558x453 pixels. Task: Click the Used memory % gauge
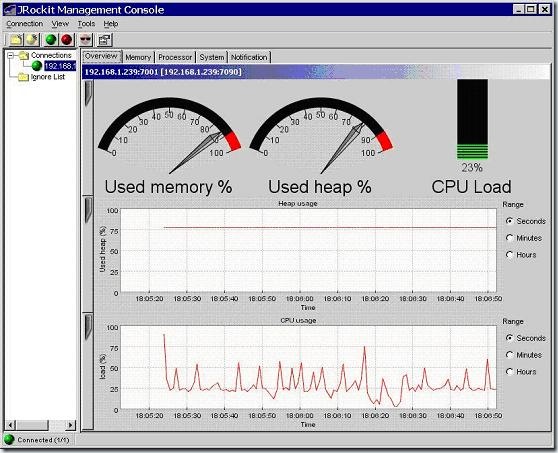(x=169, y=135)
